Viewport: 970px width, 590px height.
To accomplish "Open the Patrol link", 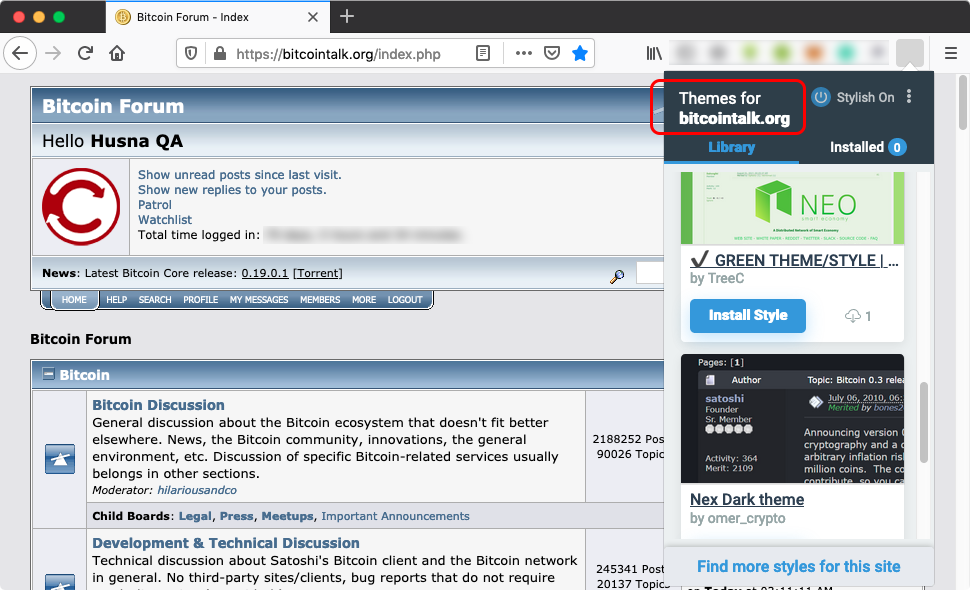I will click(155, 205).
